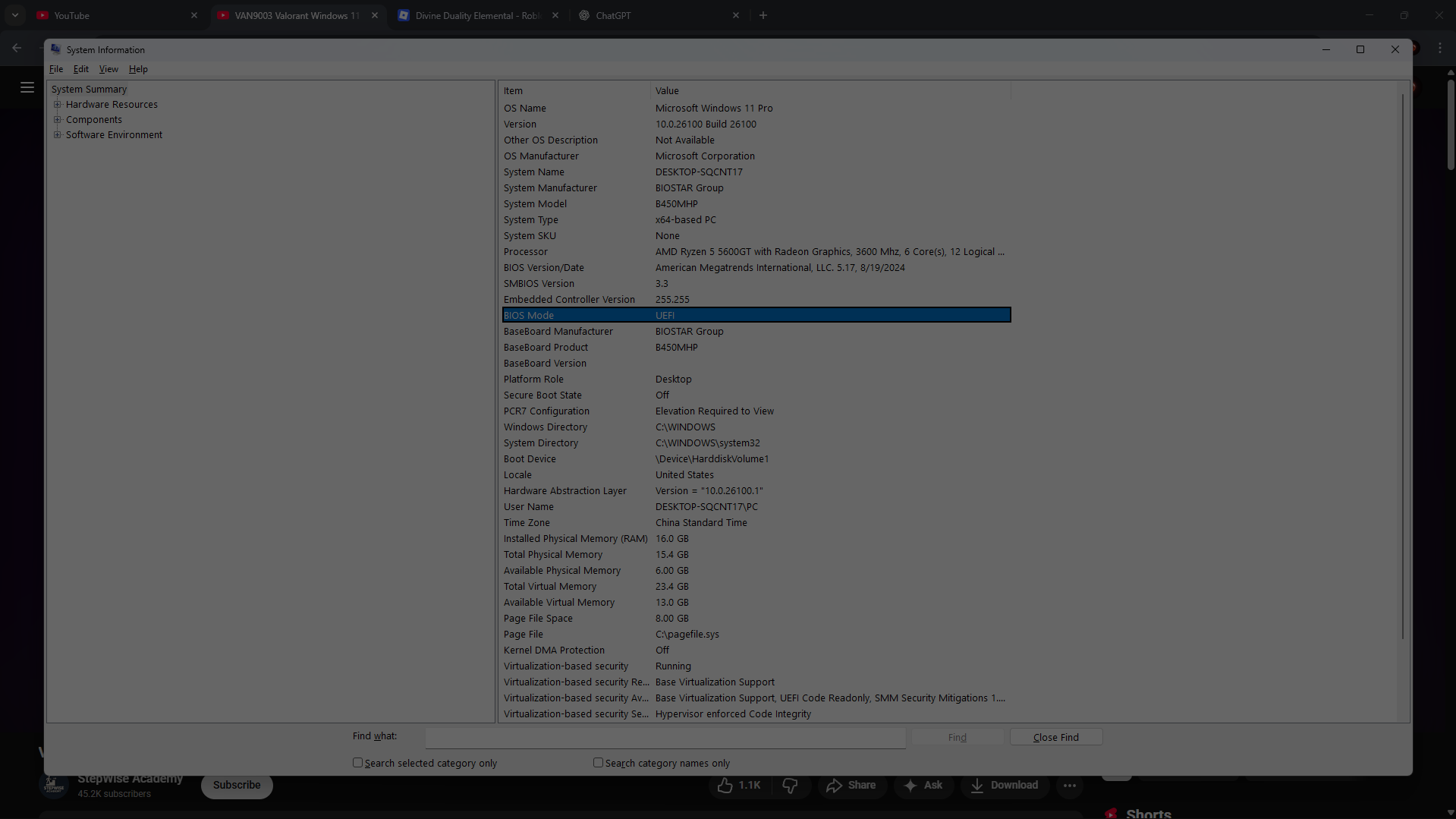Screen dimensions: 1456x819
Task: Enable Search selected category only
Action: [x=358, y=762]
